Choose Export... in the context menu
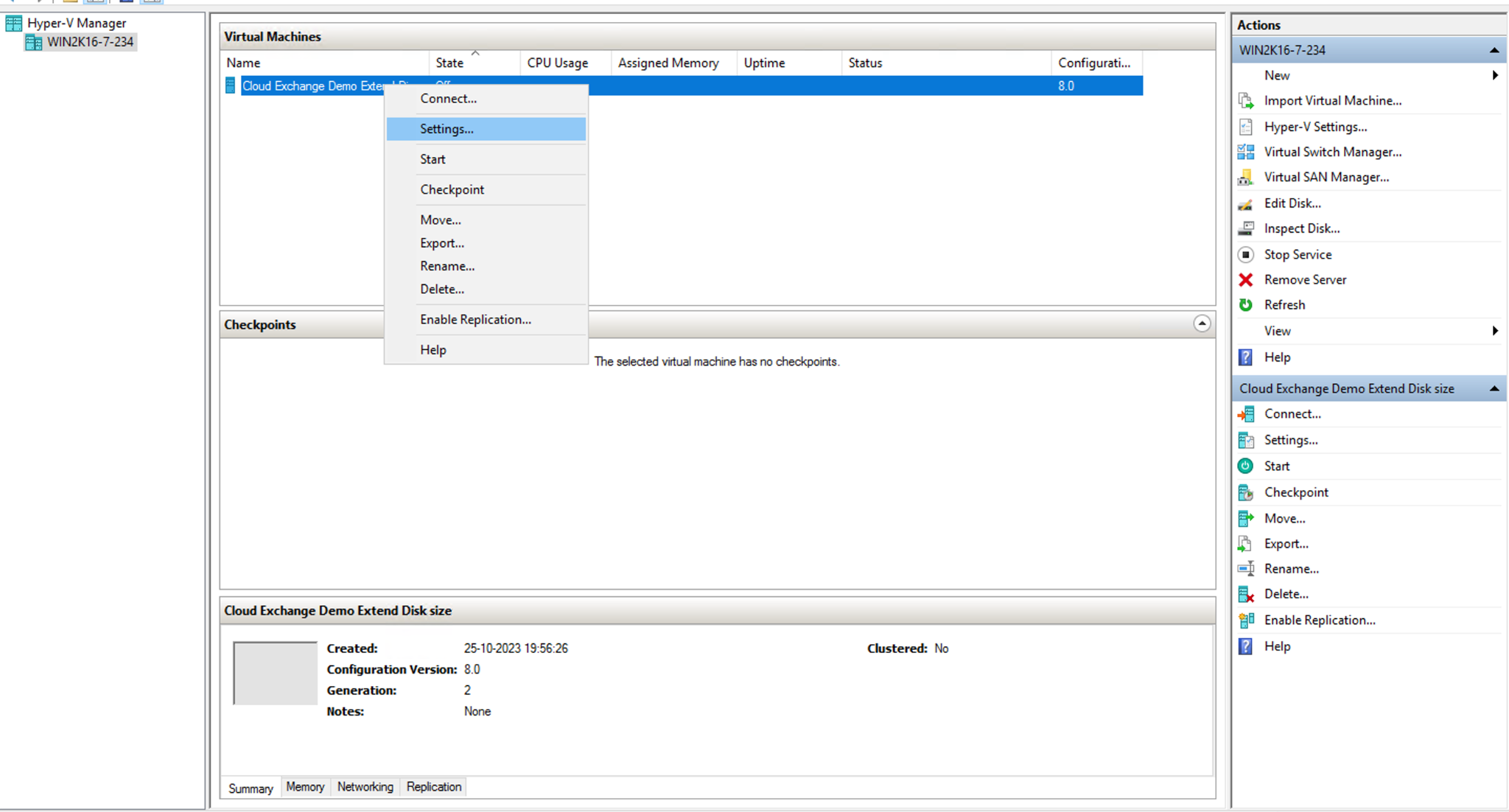The height and width of the screenshot is (812, 1509). (486, 243)
